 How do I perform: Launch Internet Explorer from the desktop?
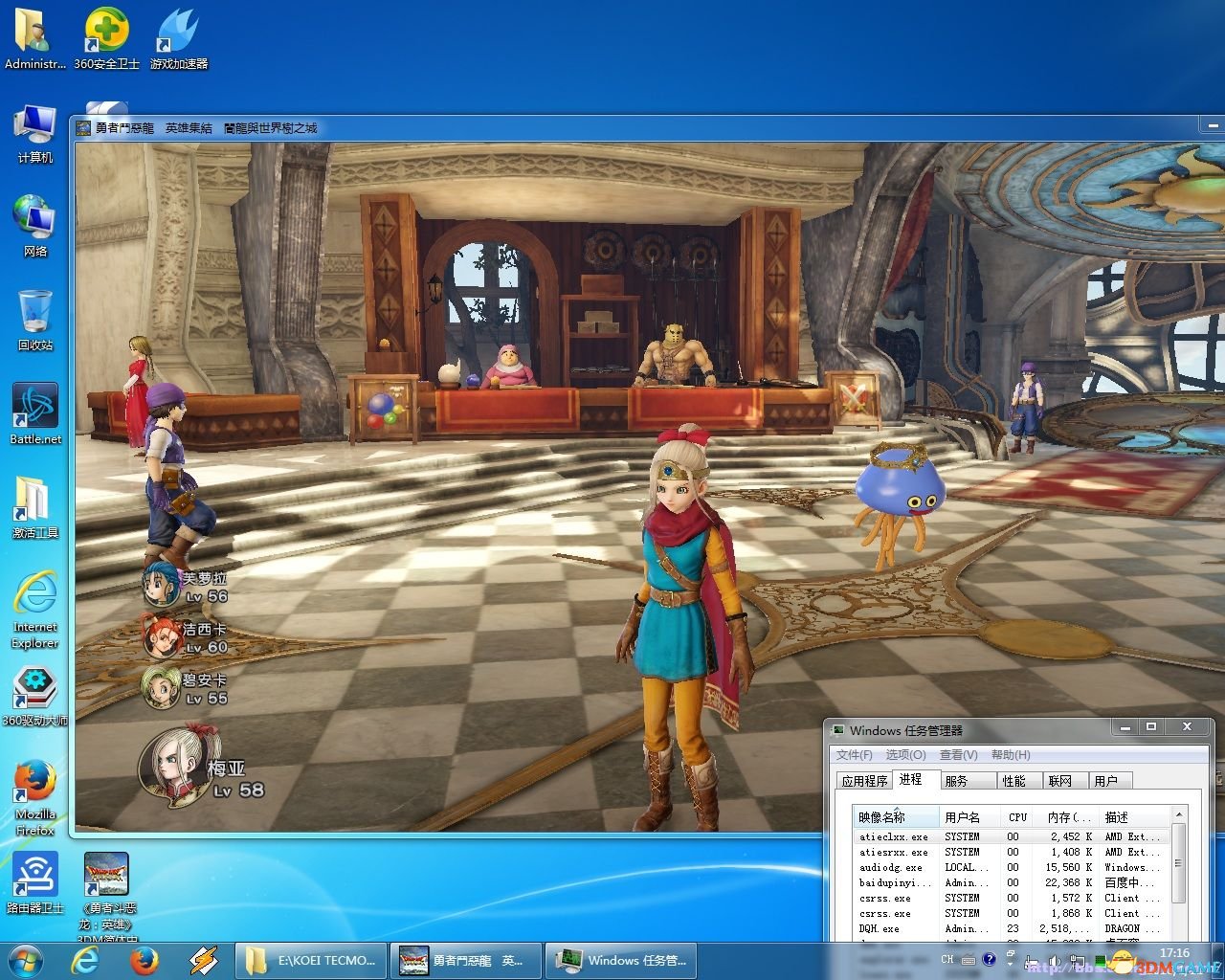[x=34, y=610]
